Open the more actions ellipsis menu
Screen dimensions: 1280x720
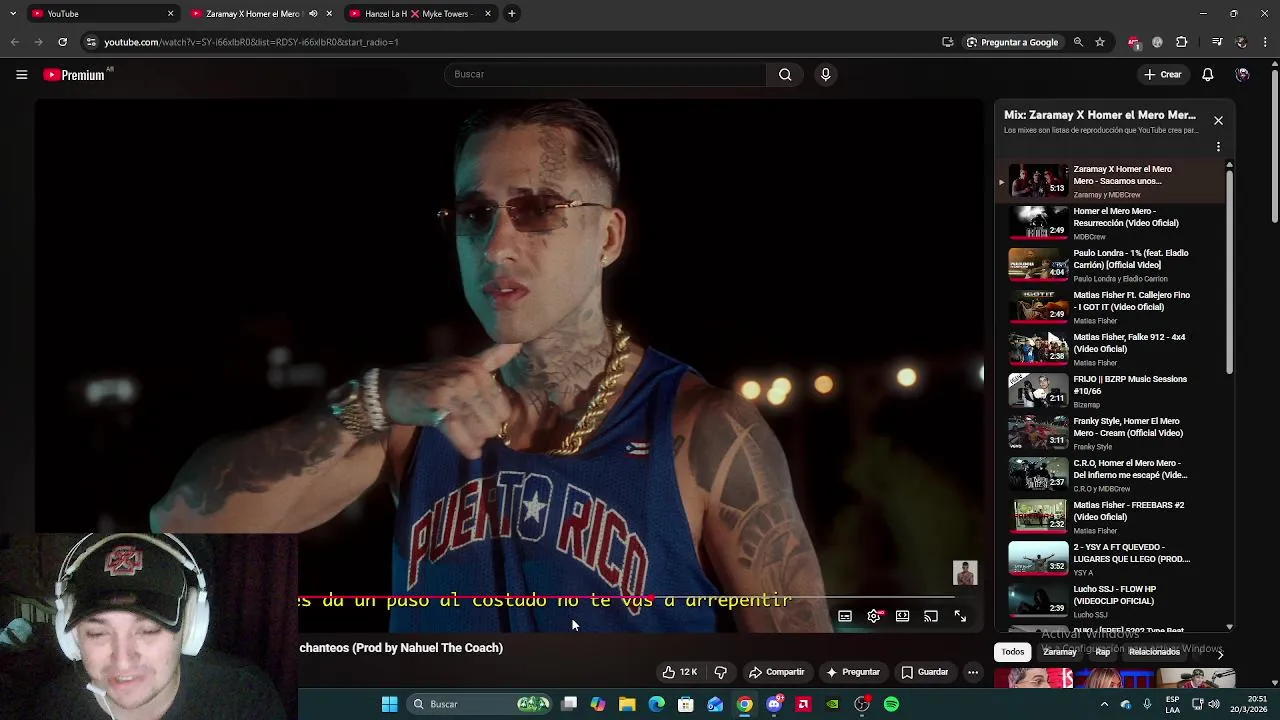[x=972, y=672]
